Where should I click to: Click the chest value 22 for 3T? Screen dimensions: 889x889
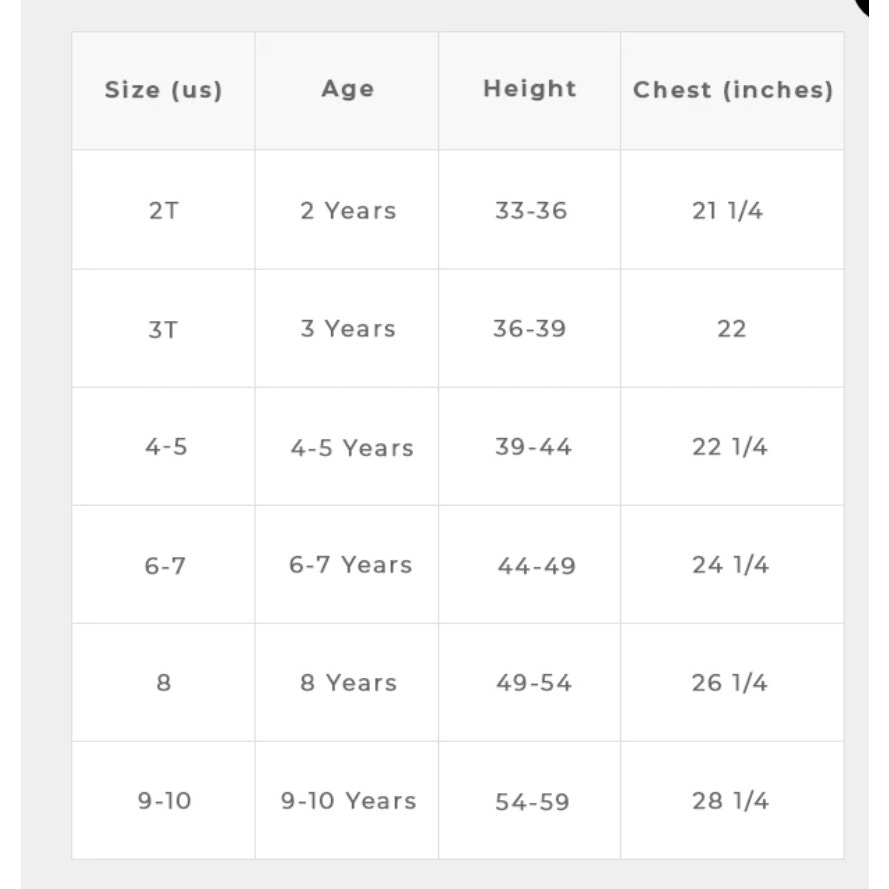[731, 329]
